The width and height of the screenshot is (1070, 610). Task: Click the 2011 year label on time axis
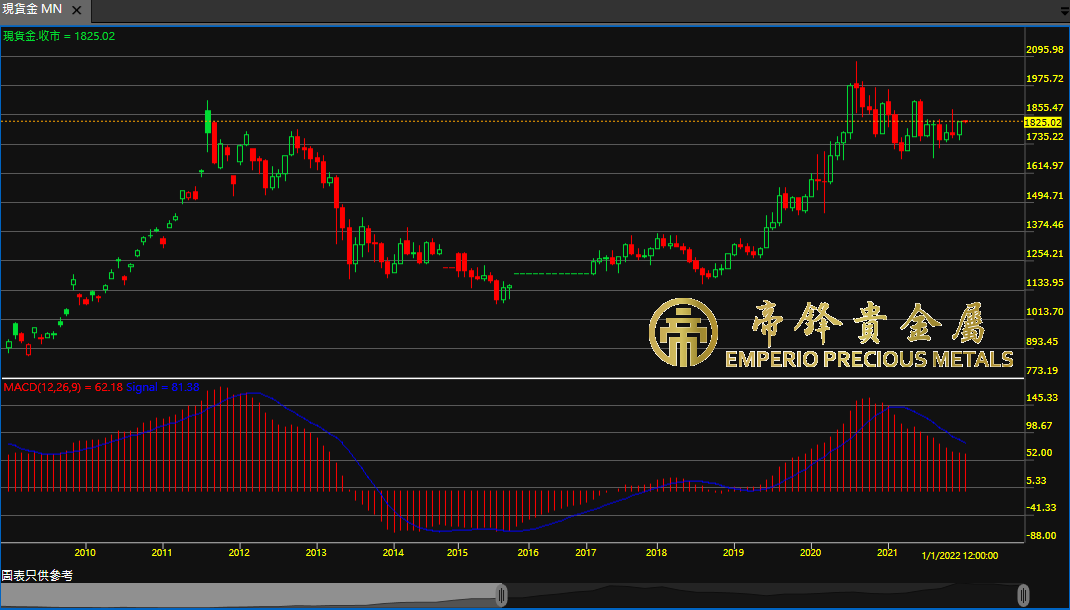(162, 553)
